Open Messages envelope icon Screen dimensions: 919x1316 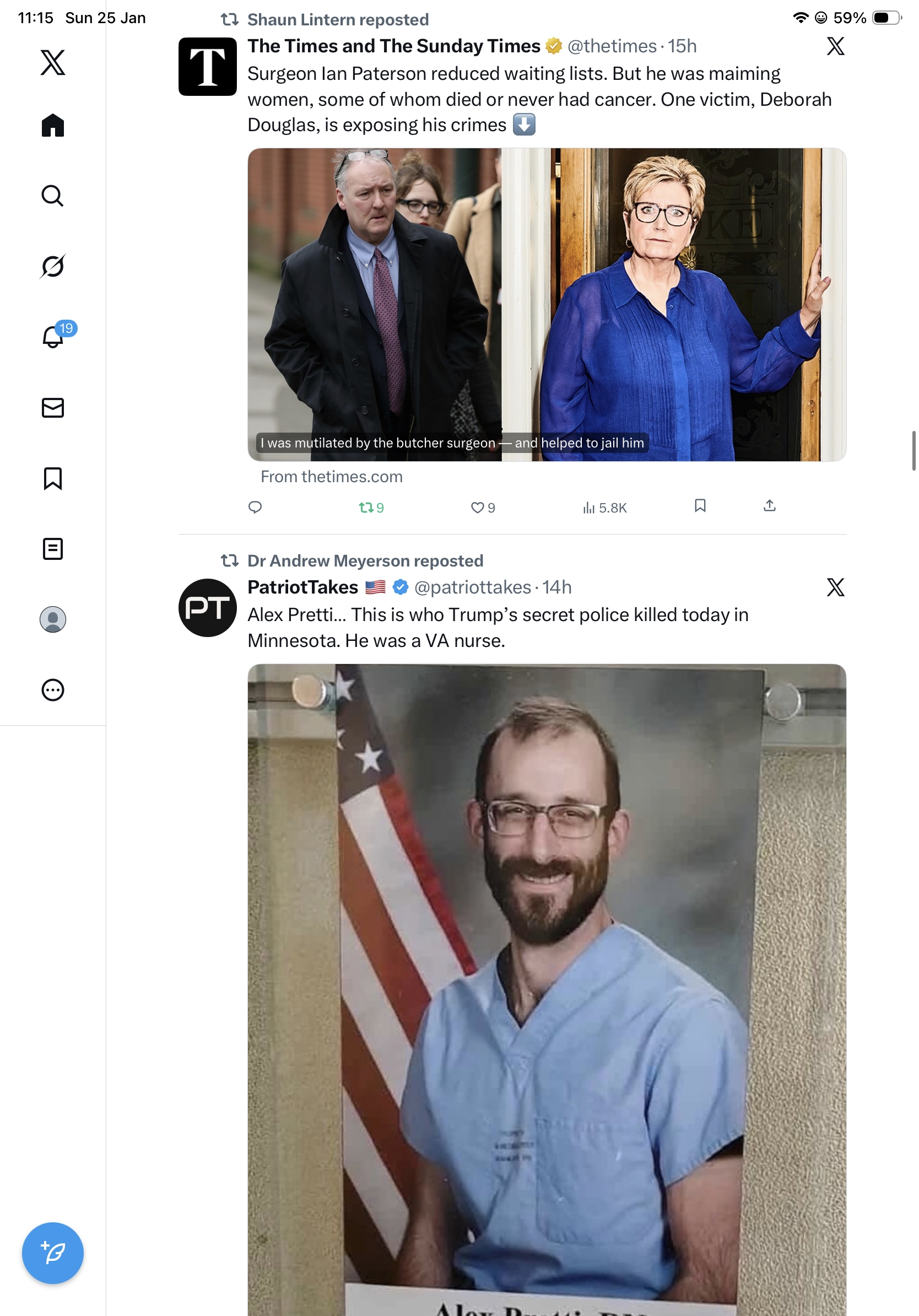point(53,407)
